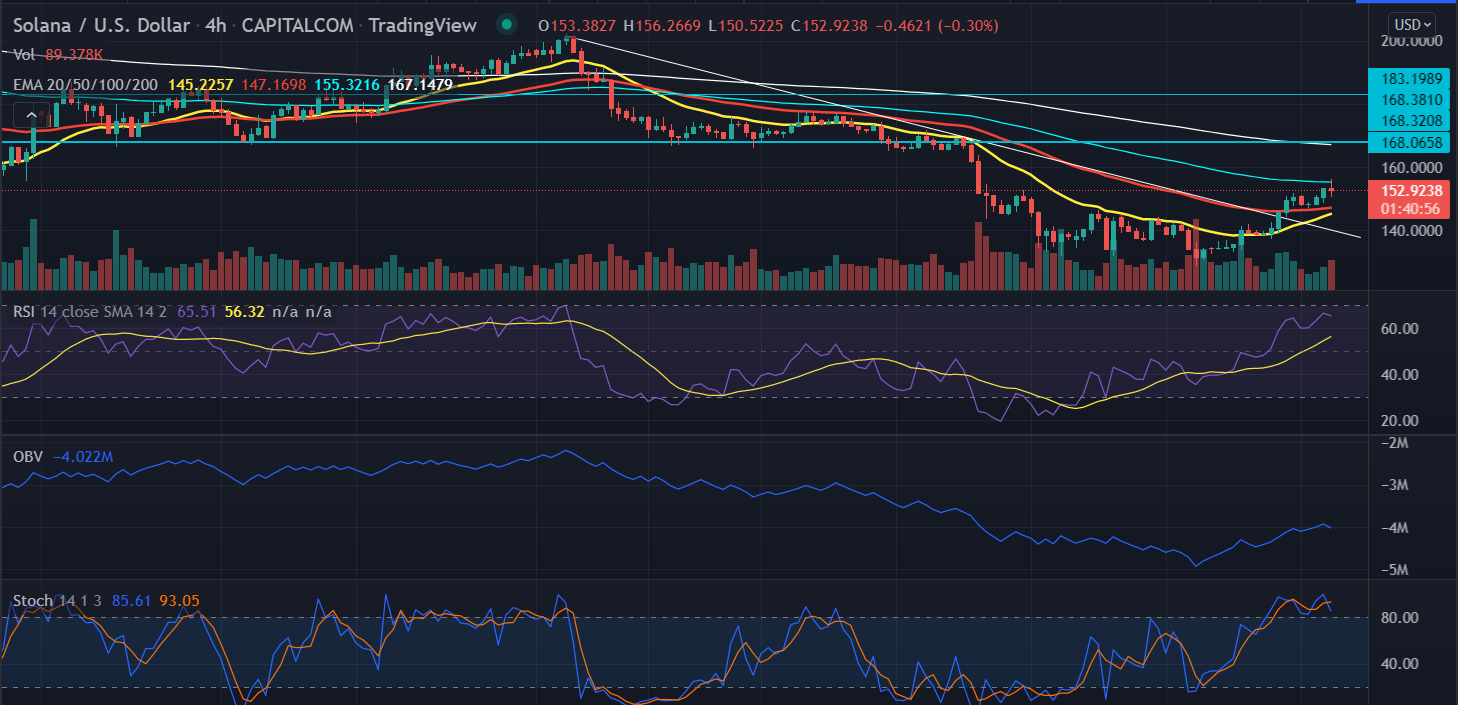Click the green market status dot
This screenshot has height=705, width=1458.
pos(508,25)
